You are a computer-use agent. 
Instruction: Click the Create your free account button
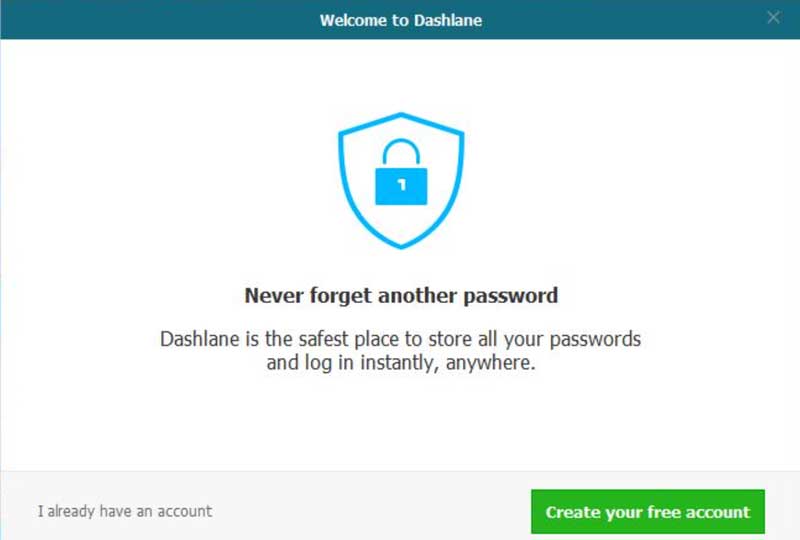(647, 512)
